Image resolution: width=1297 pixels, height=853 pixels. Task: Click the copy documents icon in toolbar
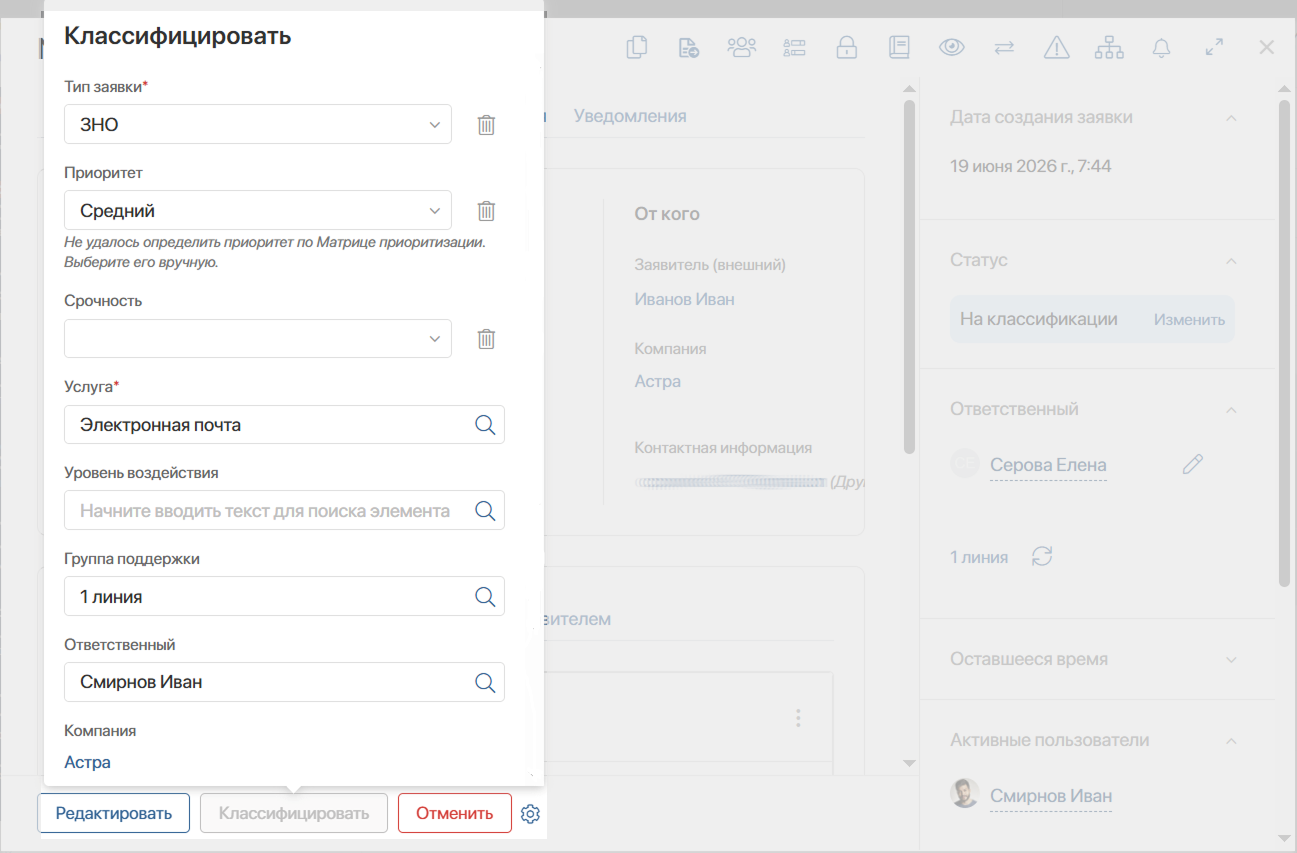636,47
